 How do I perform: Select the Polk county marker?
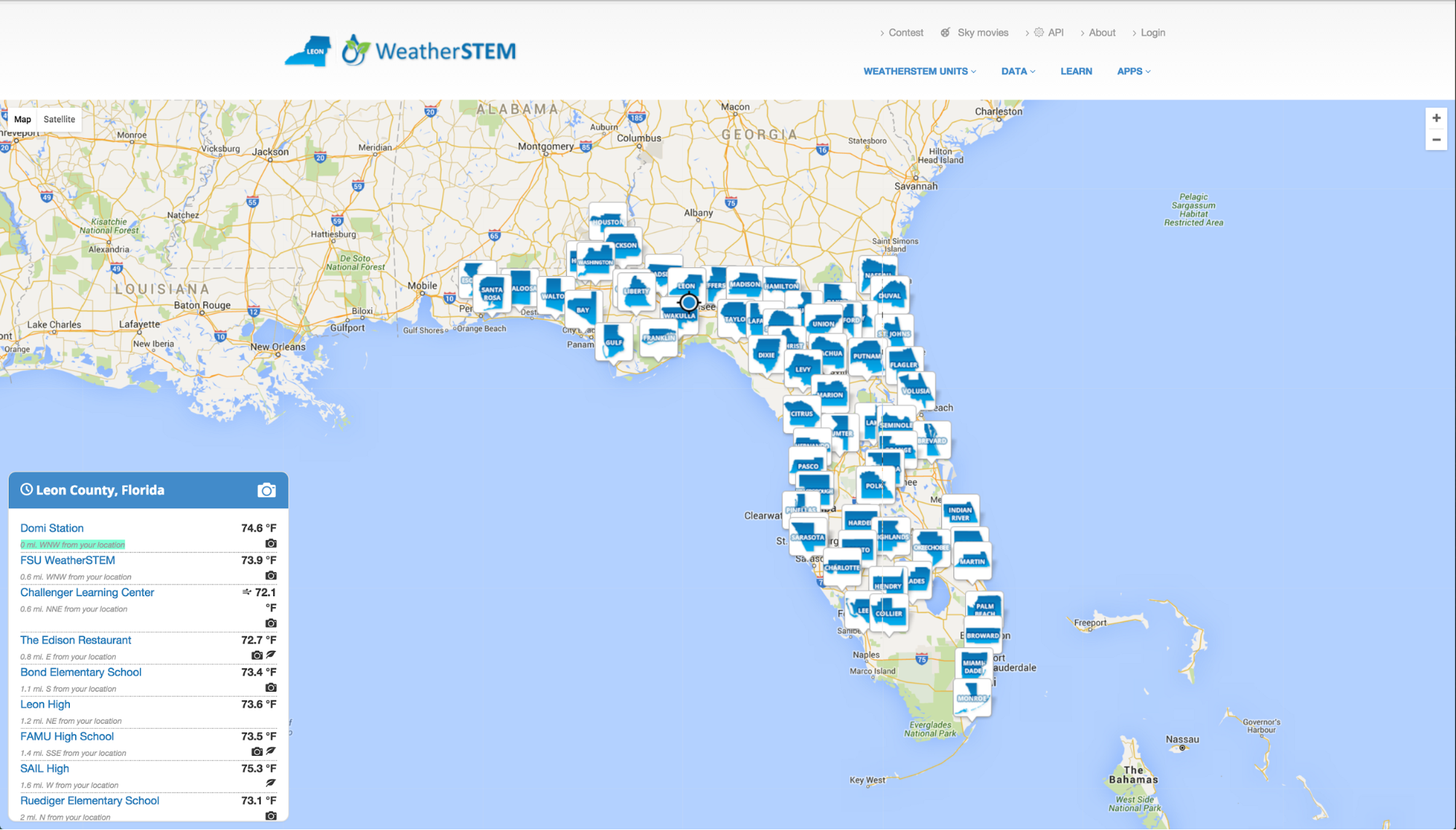tap(874, 484)
